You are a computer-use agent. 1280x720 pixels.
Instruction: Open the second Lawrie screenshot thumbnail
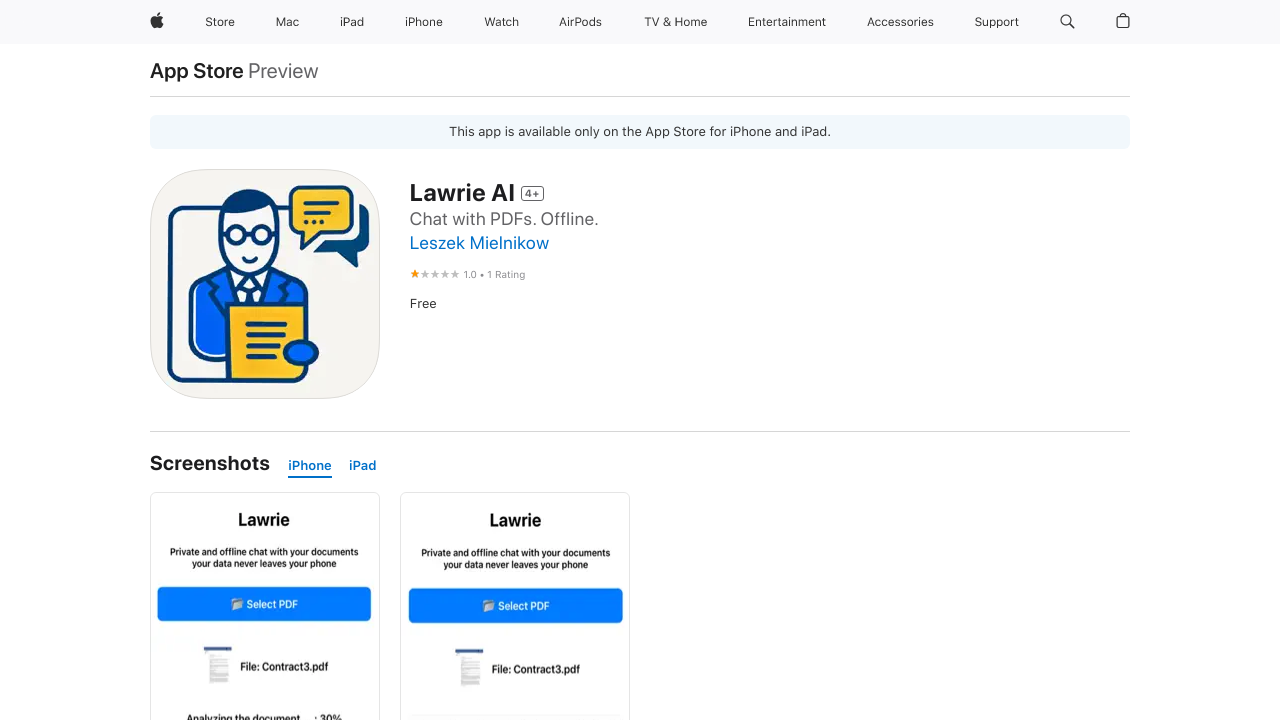[x=515, y=606]
